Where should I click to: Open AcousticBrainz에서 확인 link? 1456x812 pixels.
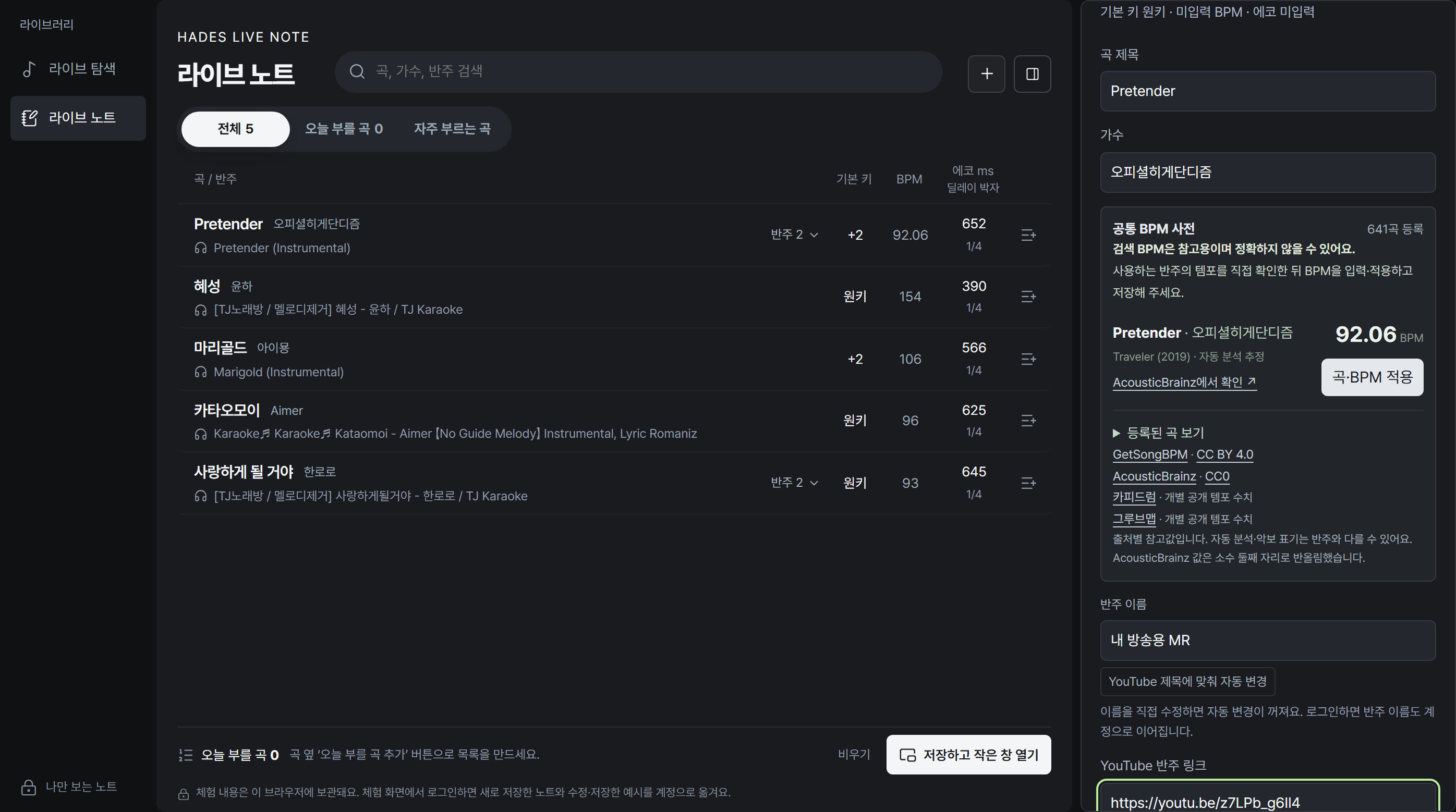(x=1184, y=382)
